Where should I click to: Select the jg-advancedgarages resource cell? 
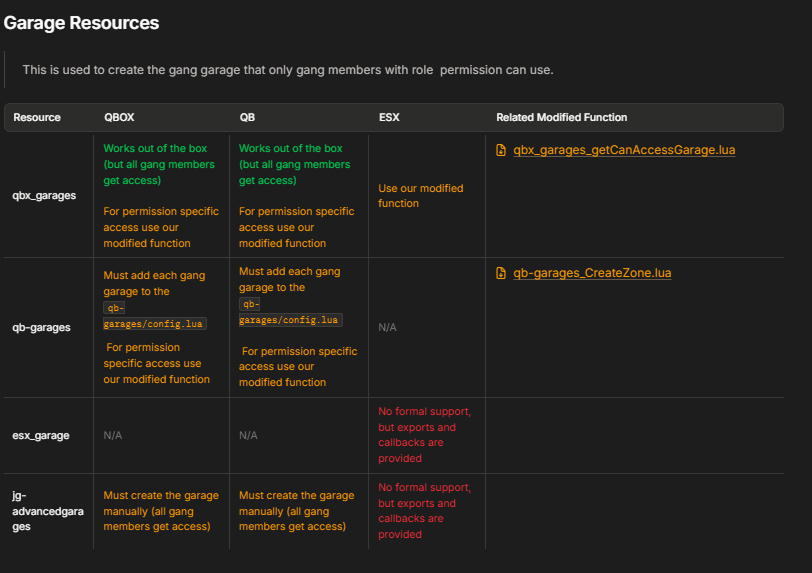48,511
